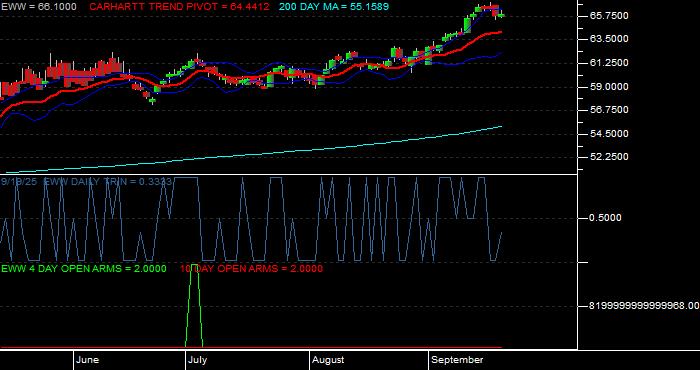Click the green 4 day open arms spike
Screen dimensions: 700x370
point(194,306)
